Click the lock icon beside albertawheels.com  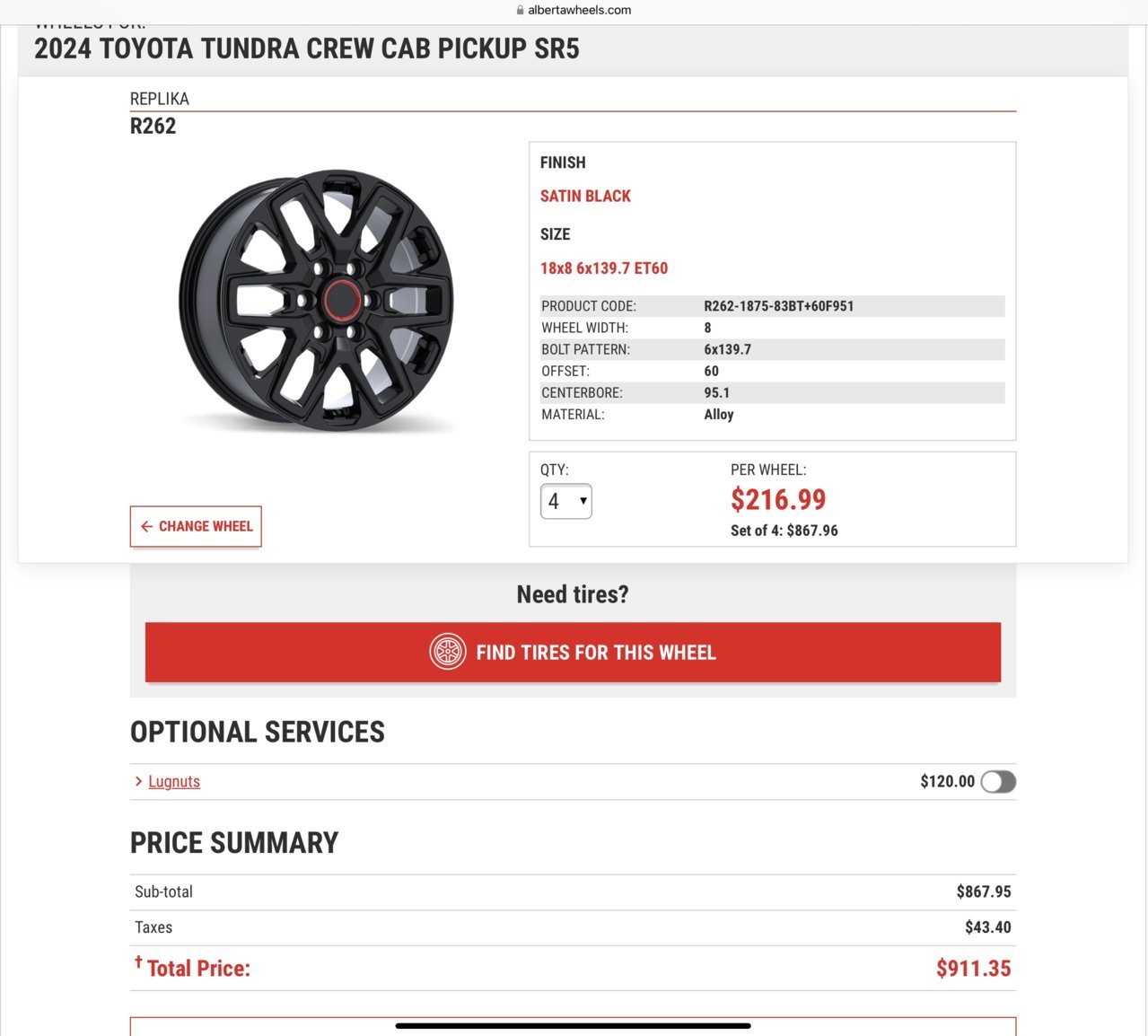[x=521, y=11]
